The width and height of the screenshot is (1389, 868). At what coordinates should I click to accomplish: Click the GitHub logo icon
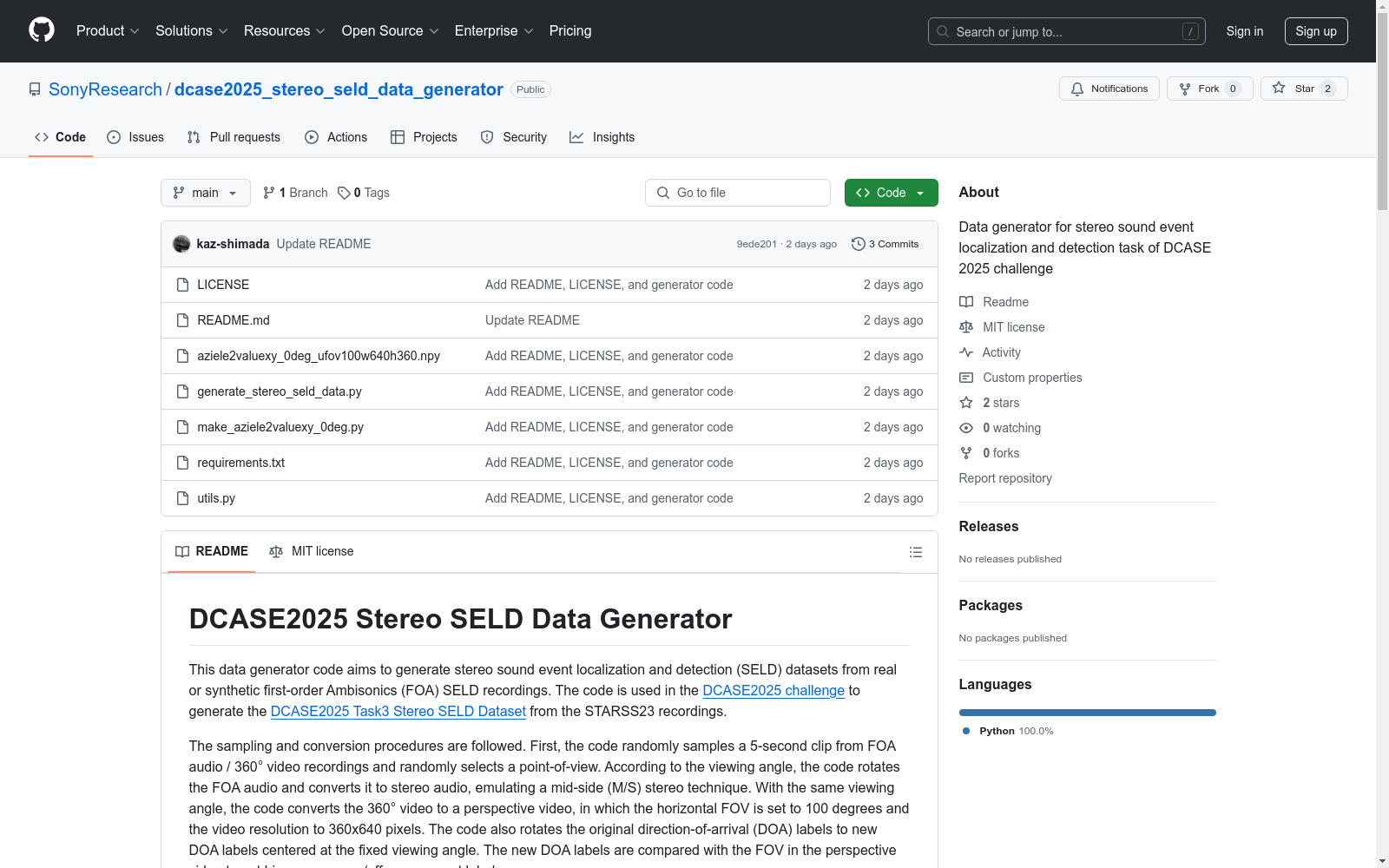(42, 30)
